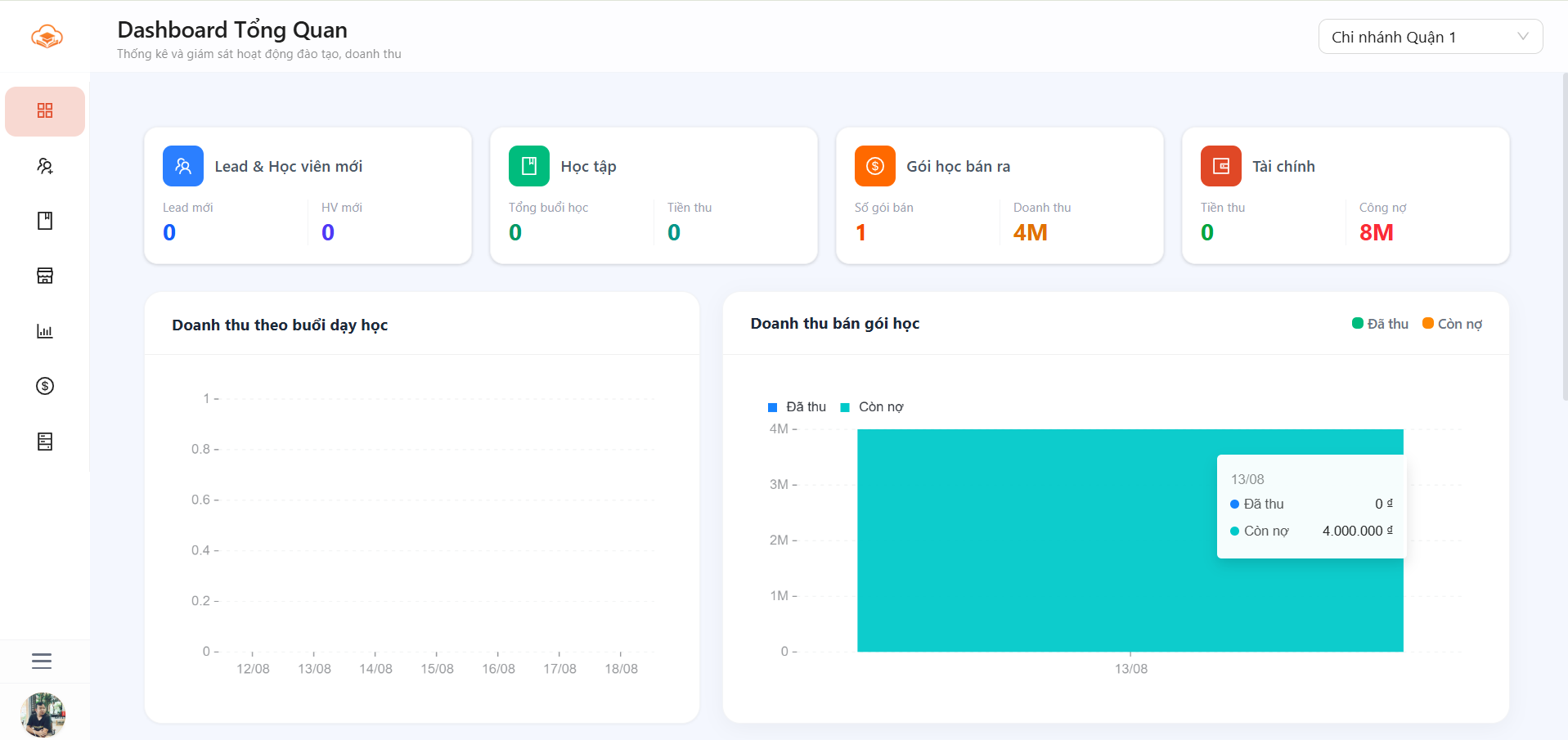The image size is (1568, 740).
Task: Click the 15/08 axis label
Action: (x=437, y=669)
